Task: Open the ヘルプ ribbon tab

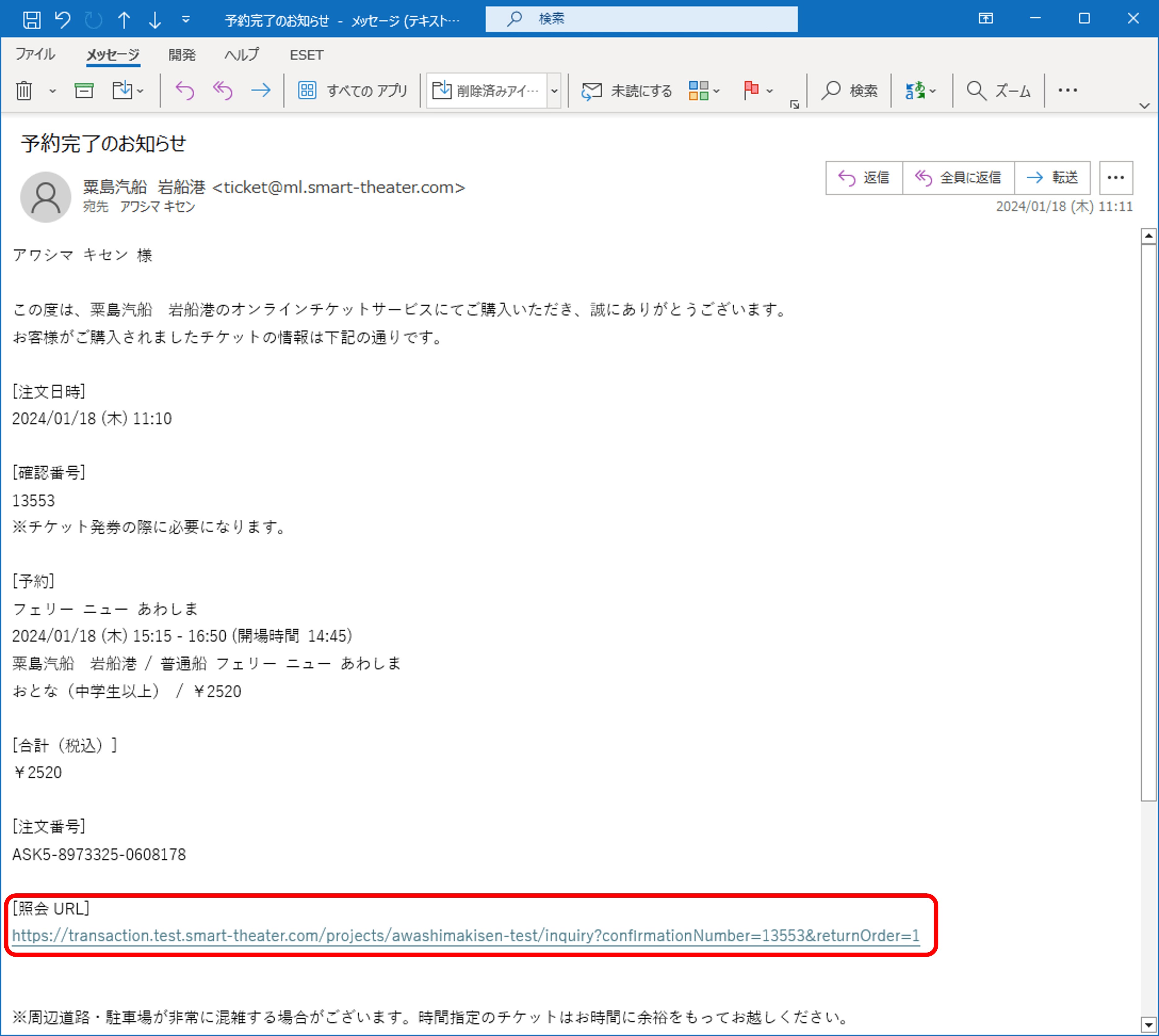Action: [241, 55]
